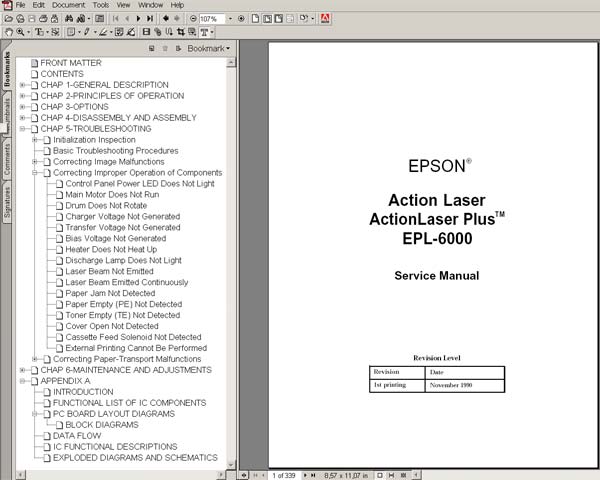Viewport: 600px width, 480px height.
Task: Click the Fit in Window icon
Action: click(267, 18)
